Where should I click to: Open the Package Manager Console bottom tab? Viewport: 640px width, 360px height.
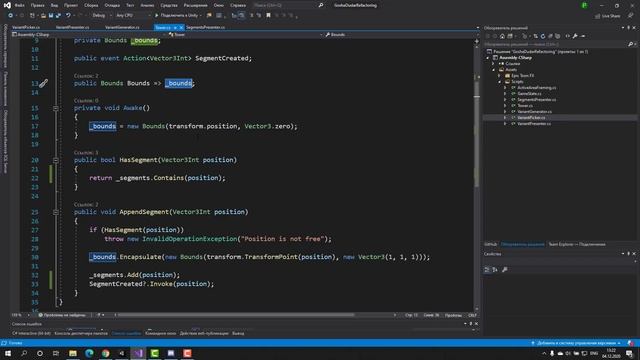[81, 333]
